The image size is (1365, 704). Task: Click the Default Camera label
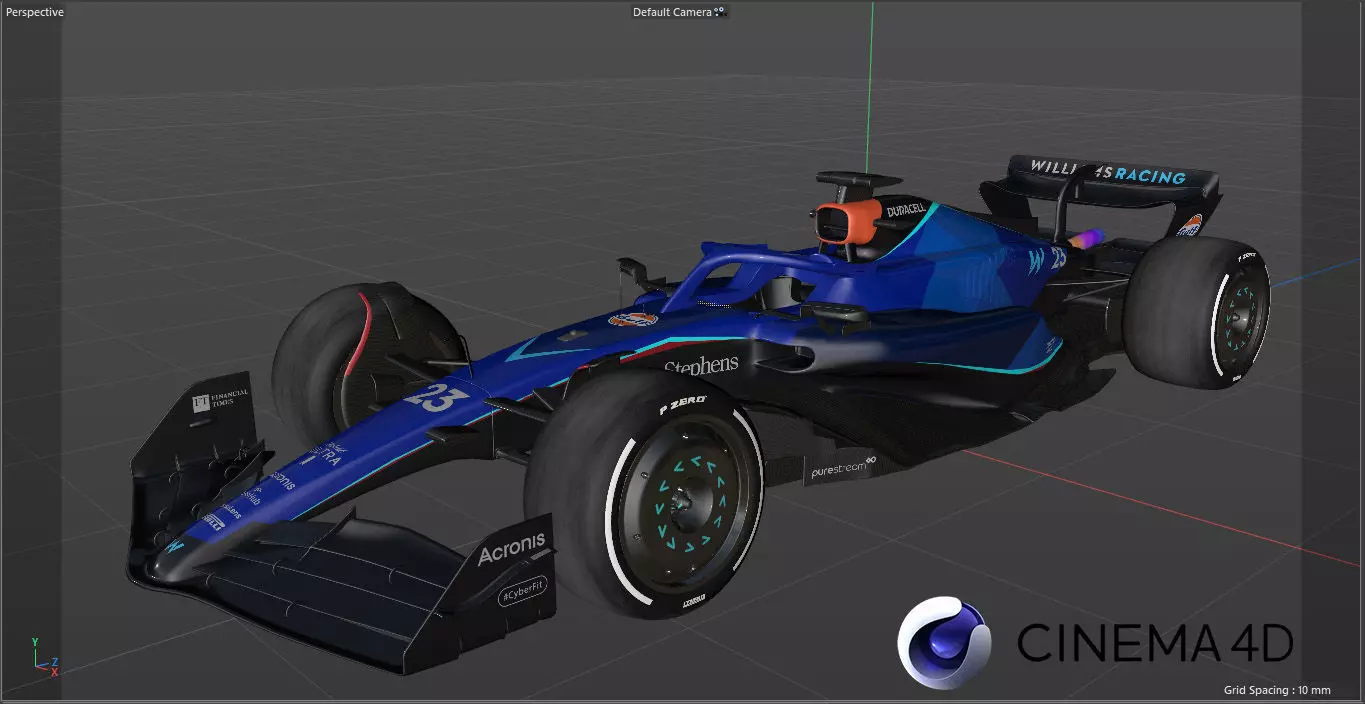672,12
